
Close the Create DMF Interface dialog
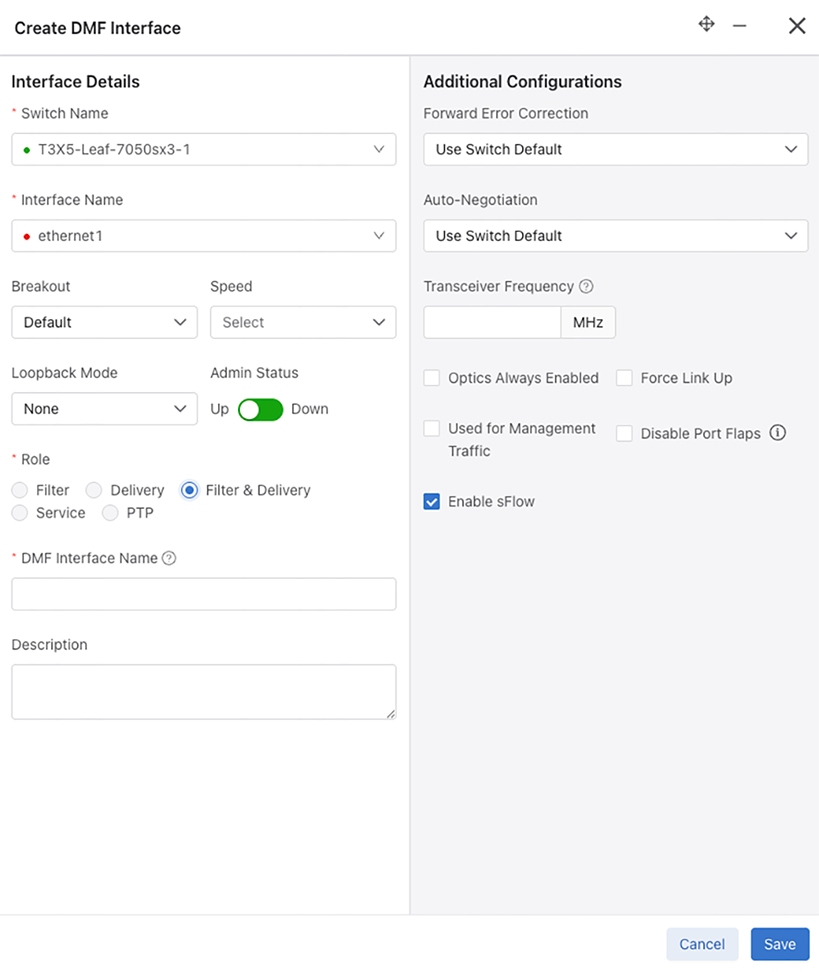(797, 26)
